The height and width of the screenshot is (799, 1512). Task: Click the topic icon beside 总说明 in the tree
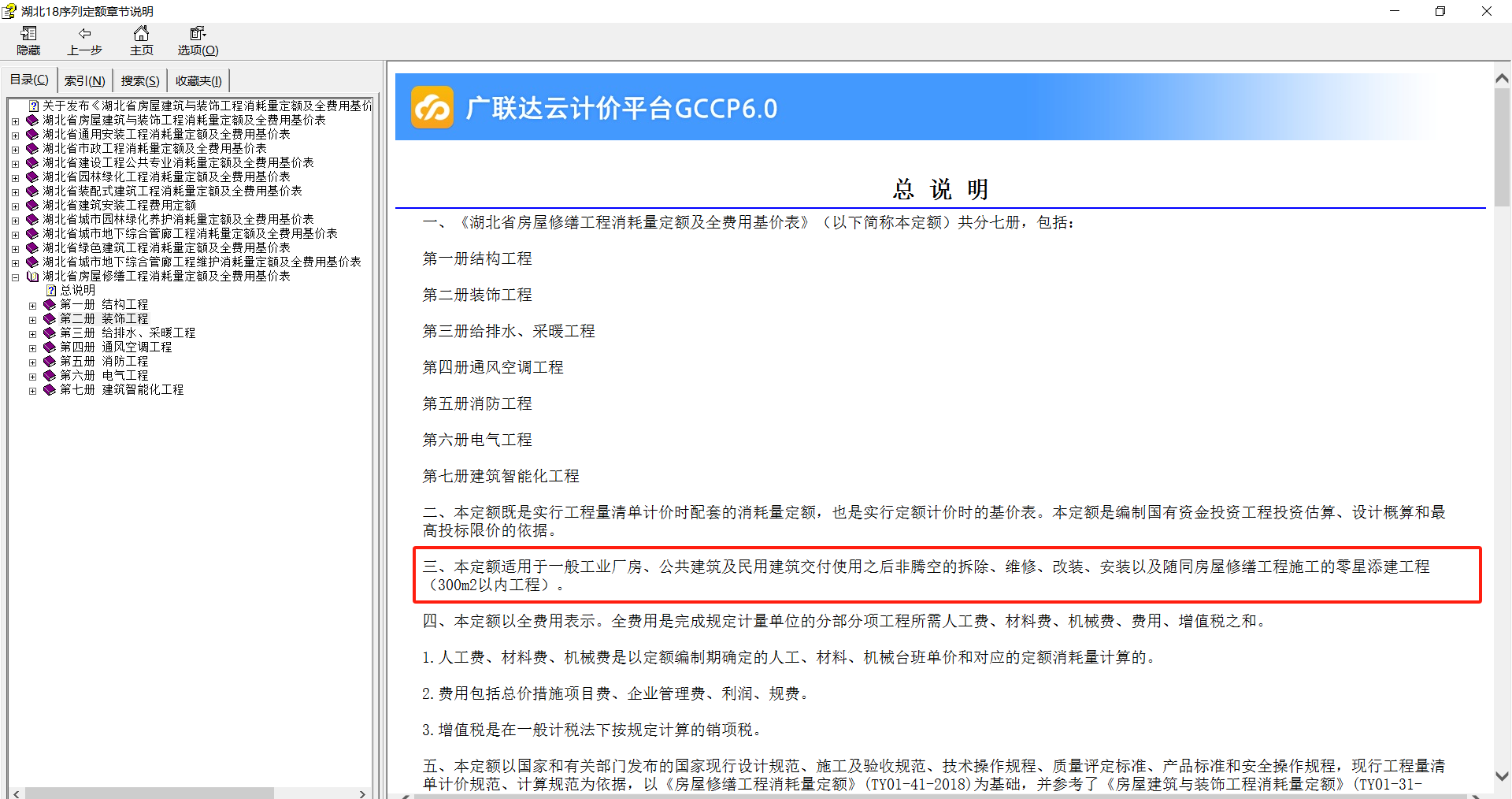[51, 290]
